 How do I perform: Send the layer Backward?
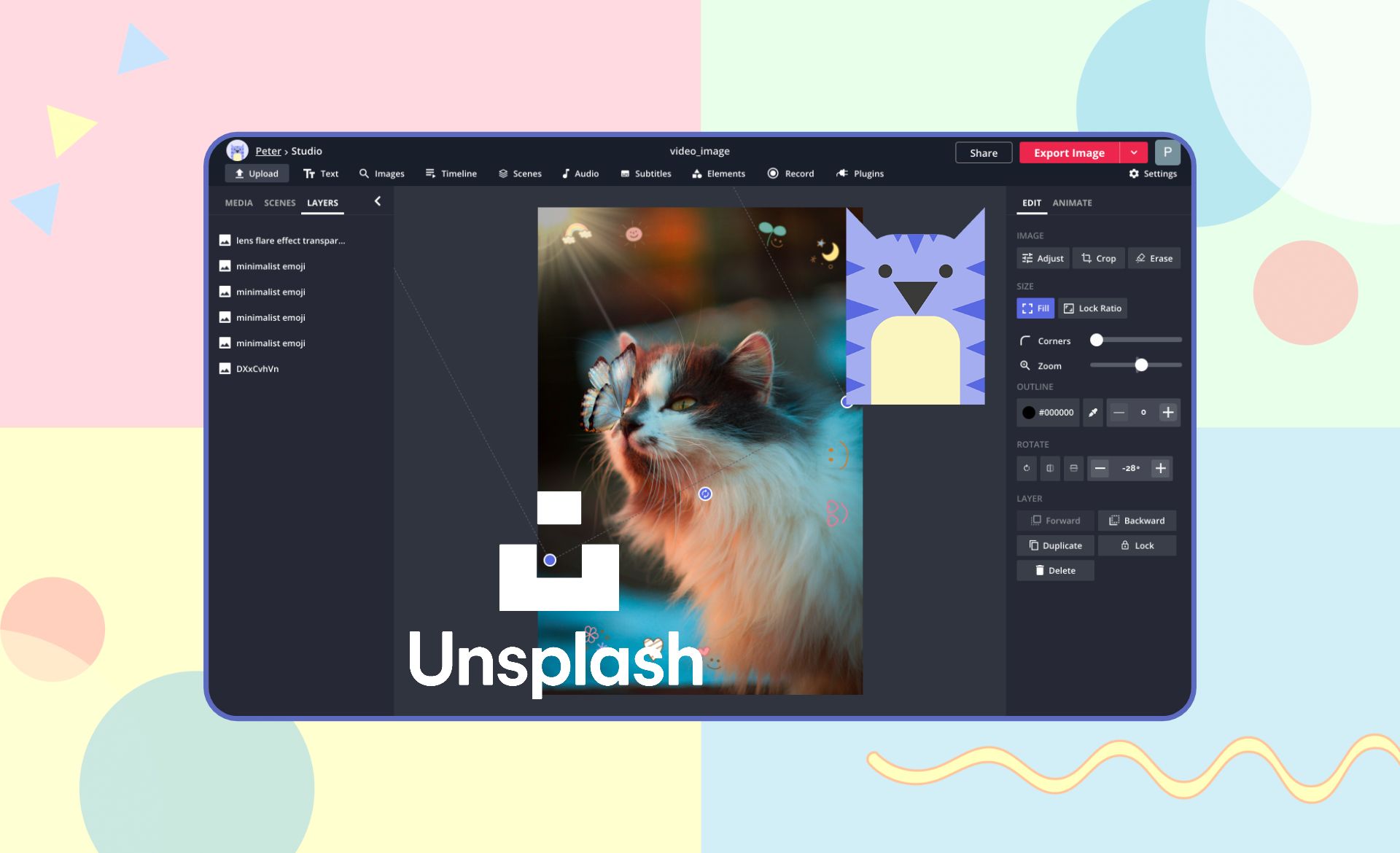(x=1137, y=521)
